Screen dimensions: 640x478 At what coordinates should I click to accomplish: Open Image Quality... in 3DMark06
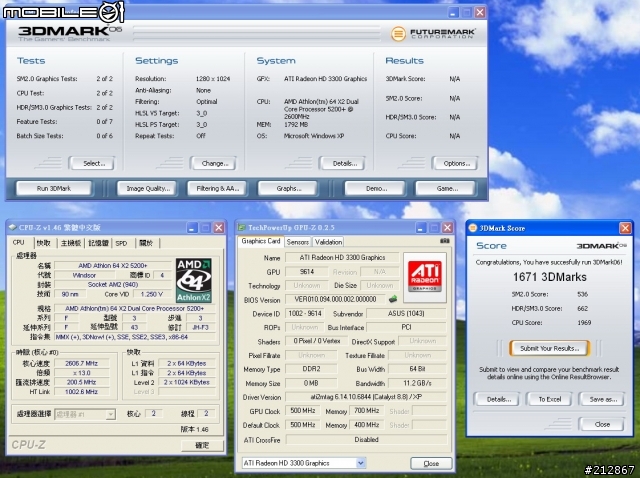point(148,189)
